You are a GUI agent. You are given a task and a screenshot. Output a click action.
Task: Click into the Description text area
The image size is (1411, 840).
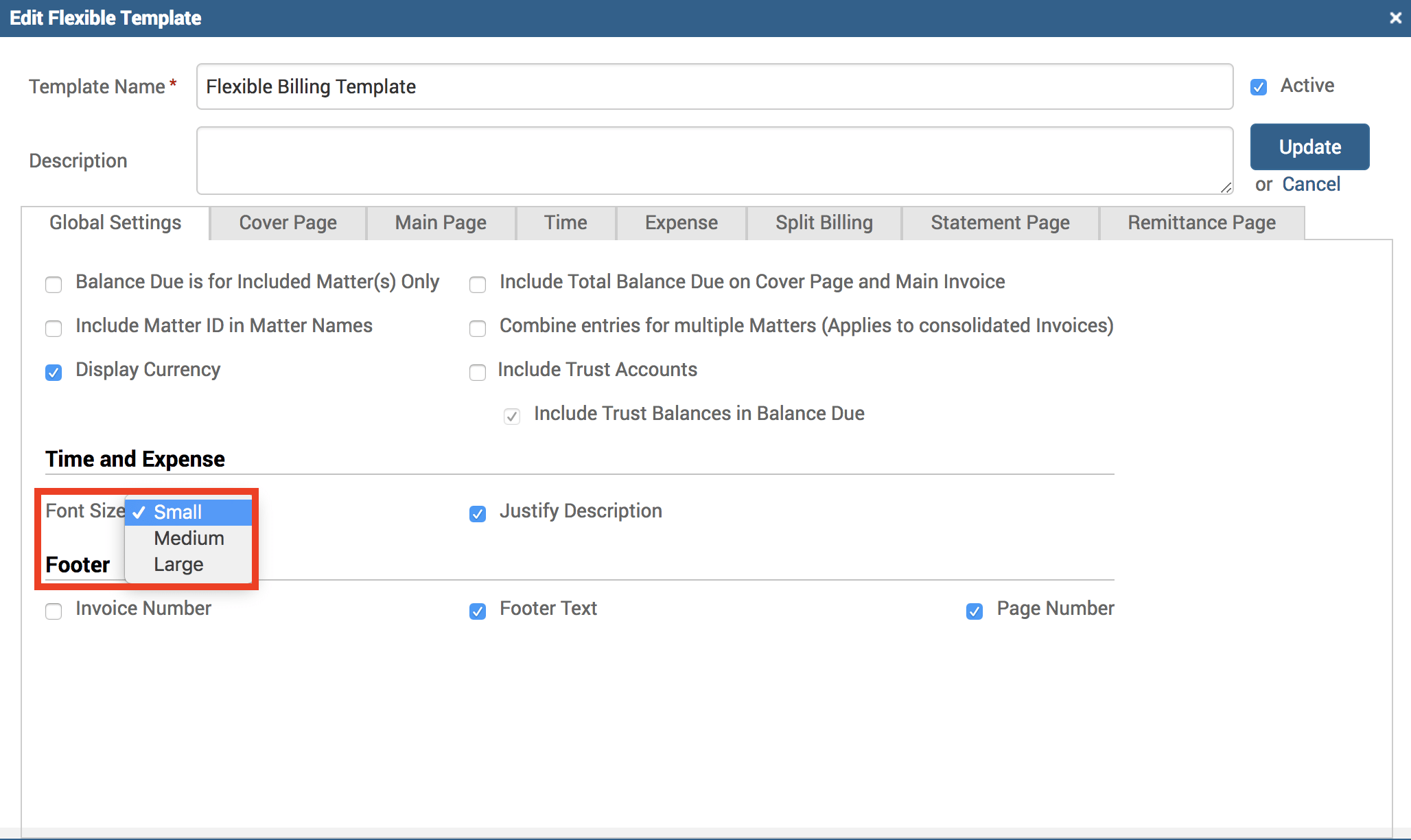click(714, 160)
